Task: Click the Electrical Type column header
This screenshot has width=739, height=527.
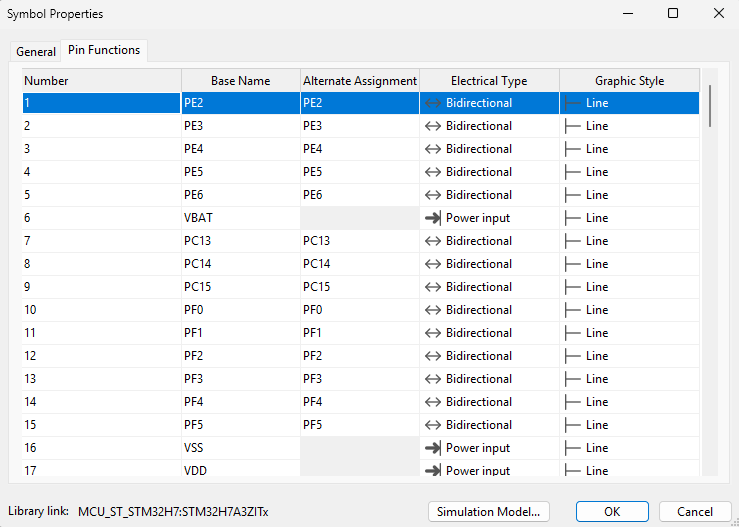Action: click(x=489, y=81)
